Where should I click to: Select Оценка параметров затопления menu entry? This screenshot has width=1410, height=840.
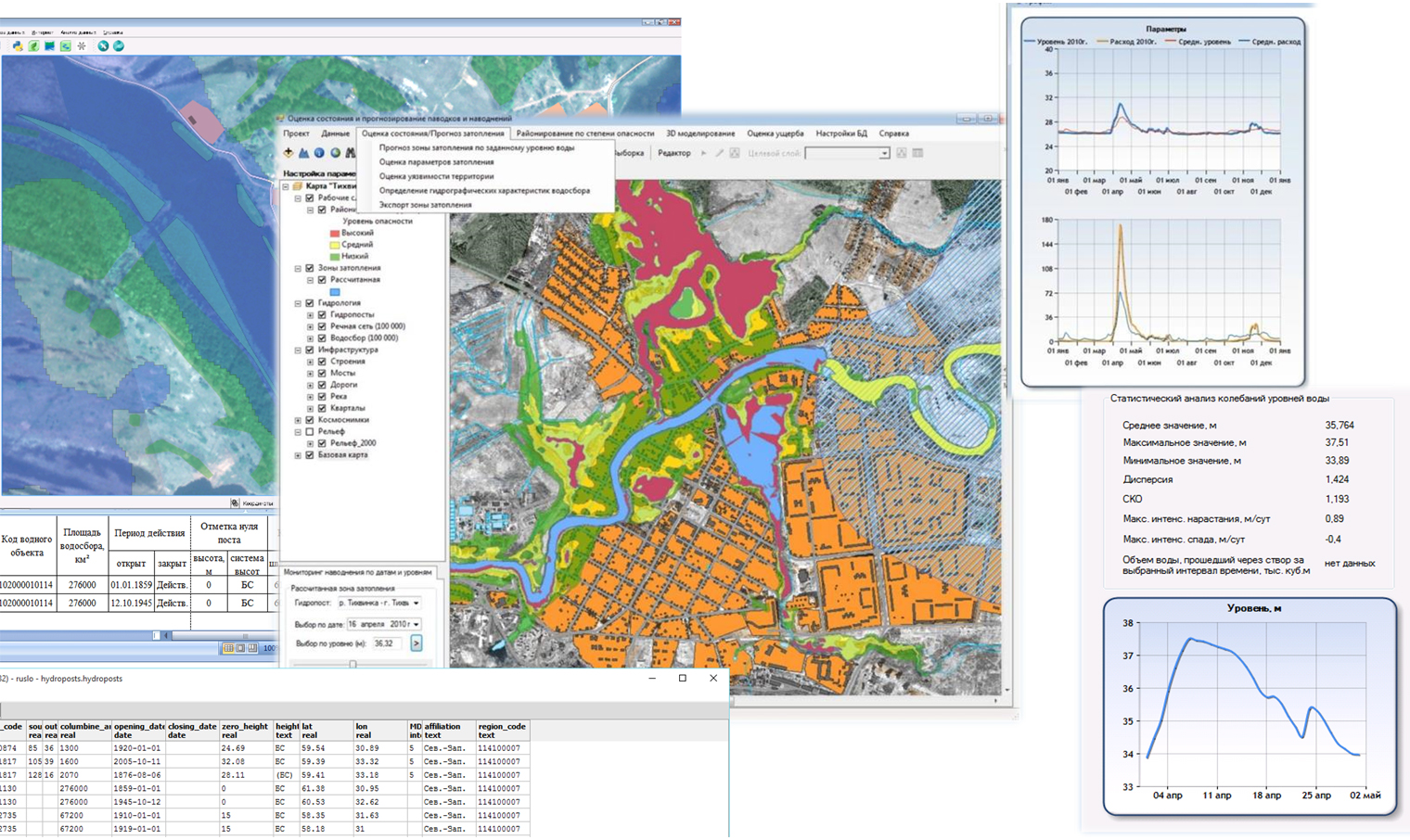(436, 162)
